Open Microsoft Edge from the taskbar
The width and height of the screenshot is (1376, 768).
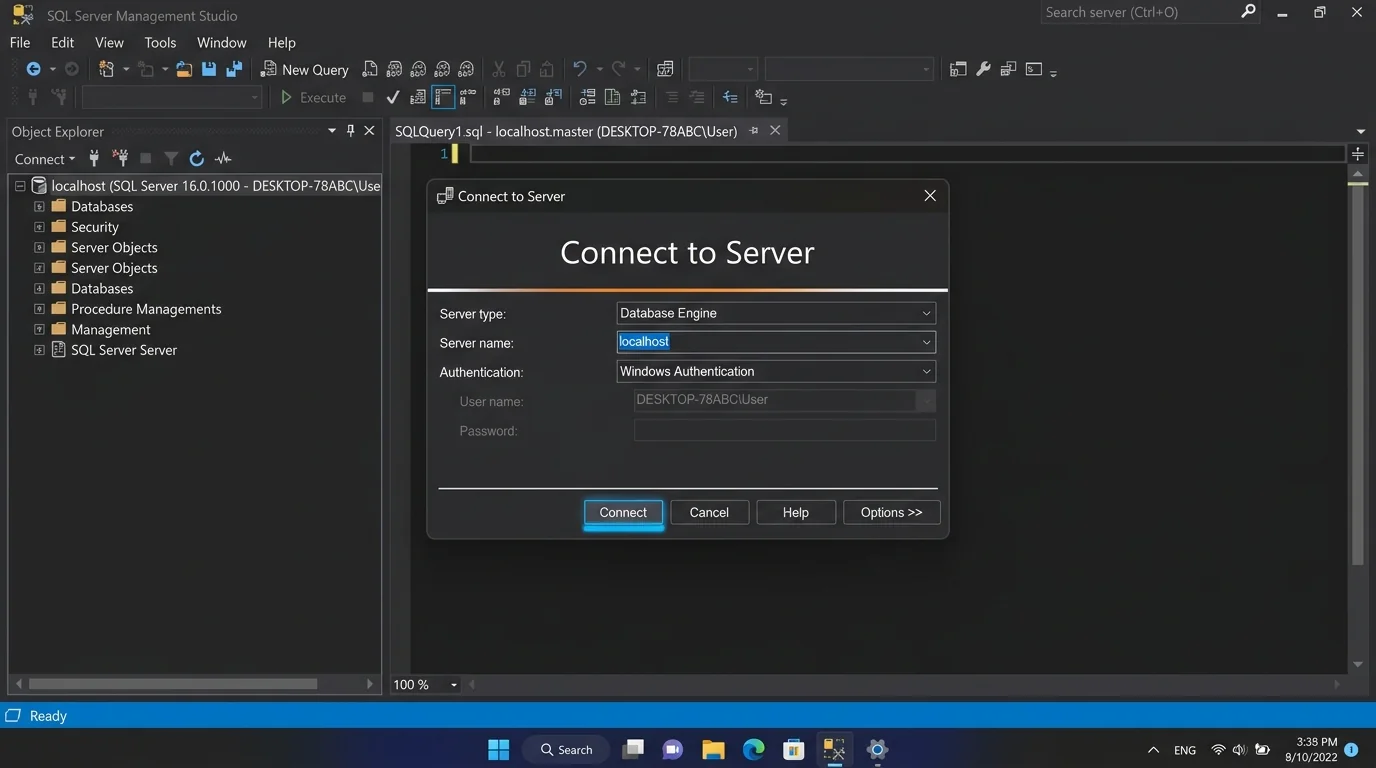753,749
